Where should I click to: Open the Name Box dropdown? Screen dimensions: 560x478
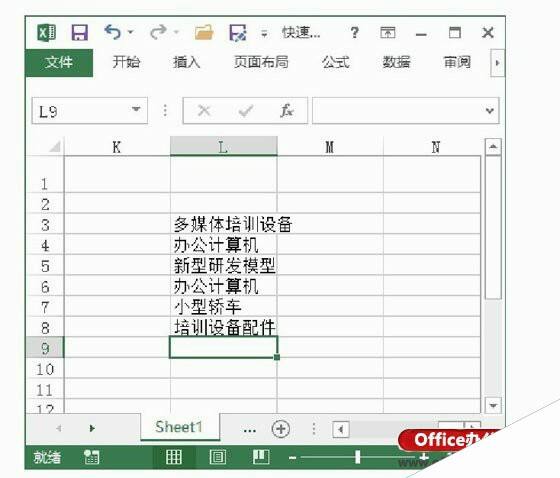pos(136,109)
